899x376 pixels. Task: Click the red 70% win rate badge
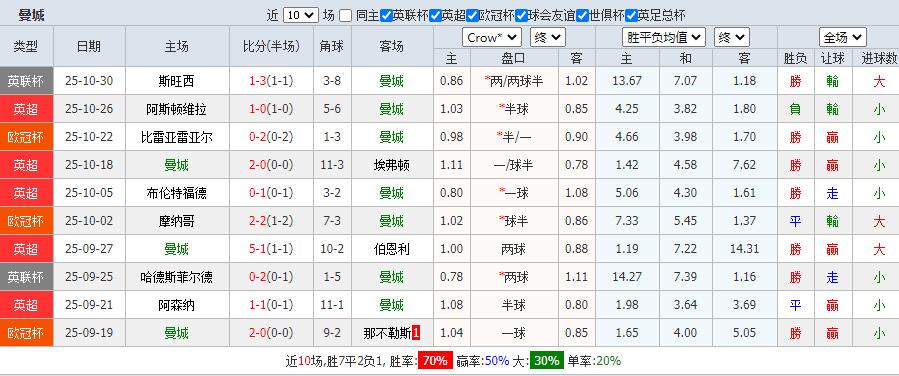(x=435, y=361)
